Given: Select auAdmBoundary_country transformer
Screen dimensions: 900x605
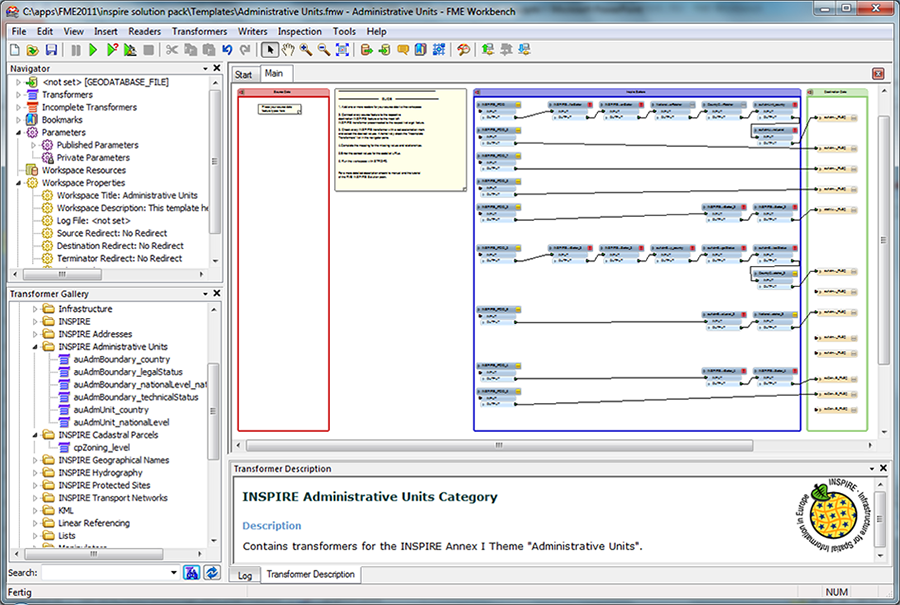Looking at the screenshot, I should coord(122,359).
